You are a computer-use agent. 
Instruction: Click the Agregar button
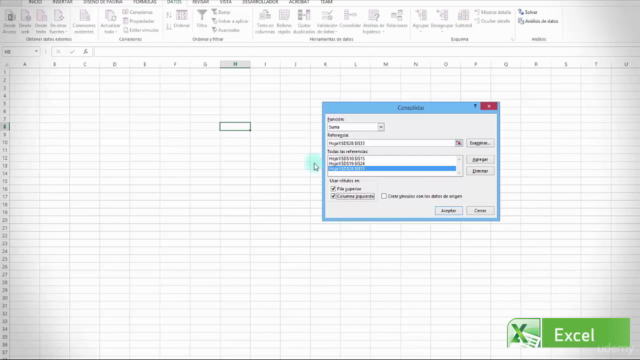point(480,160)
